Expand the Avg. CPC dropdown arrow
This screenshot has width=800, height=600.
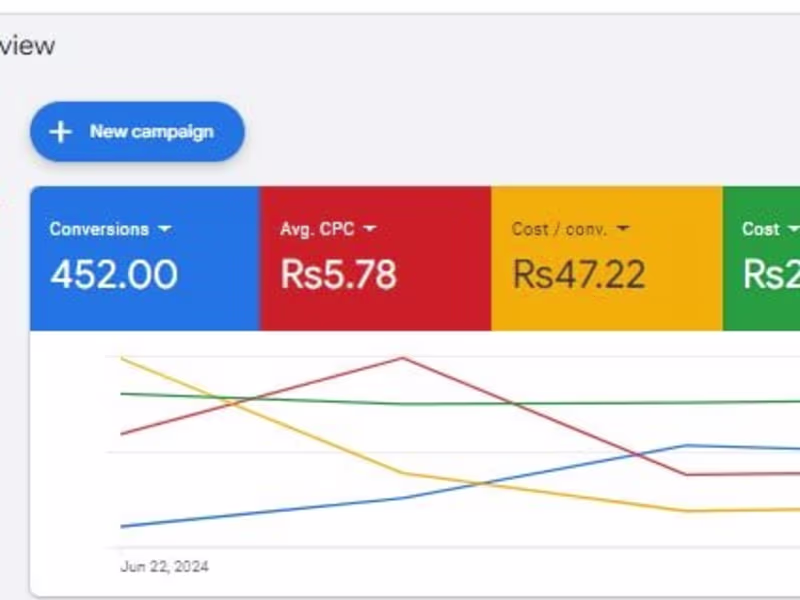coord(369,229)
